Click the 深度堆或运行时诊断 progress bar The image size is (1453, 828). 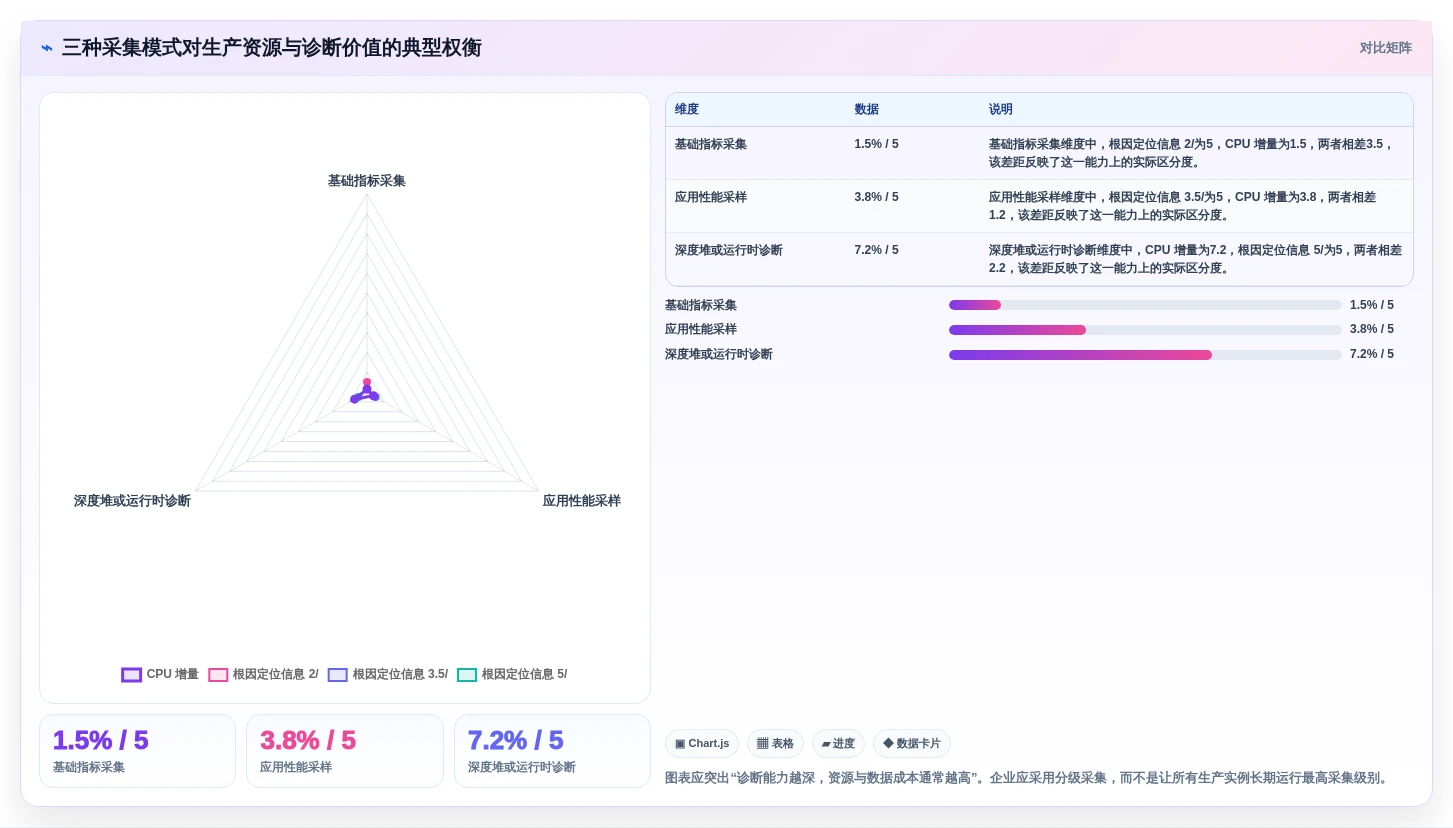pos(1145,355)
